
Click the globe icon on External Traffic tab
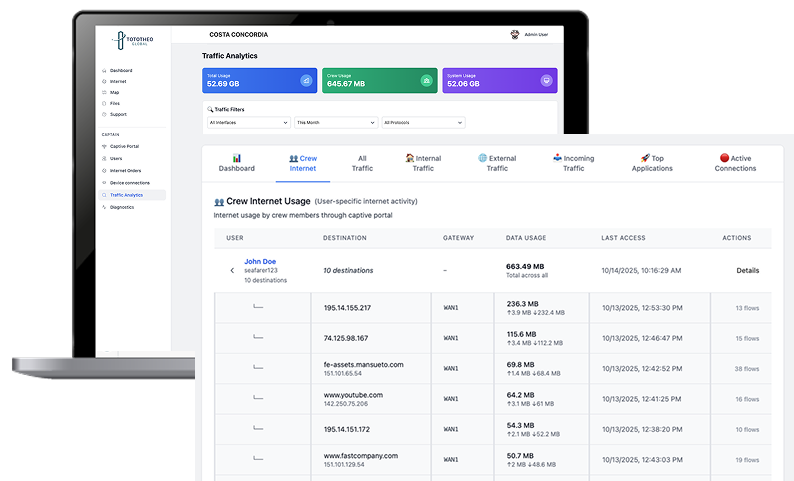tap(483, 158)
